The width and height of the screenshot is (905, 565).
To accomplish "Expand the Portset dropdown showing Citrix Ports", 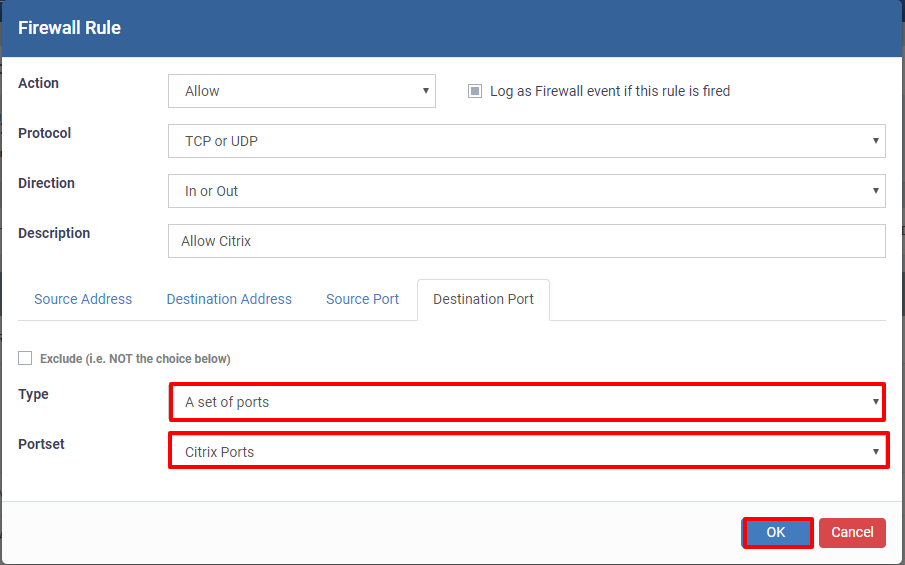I will [x=526, y=451].
